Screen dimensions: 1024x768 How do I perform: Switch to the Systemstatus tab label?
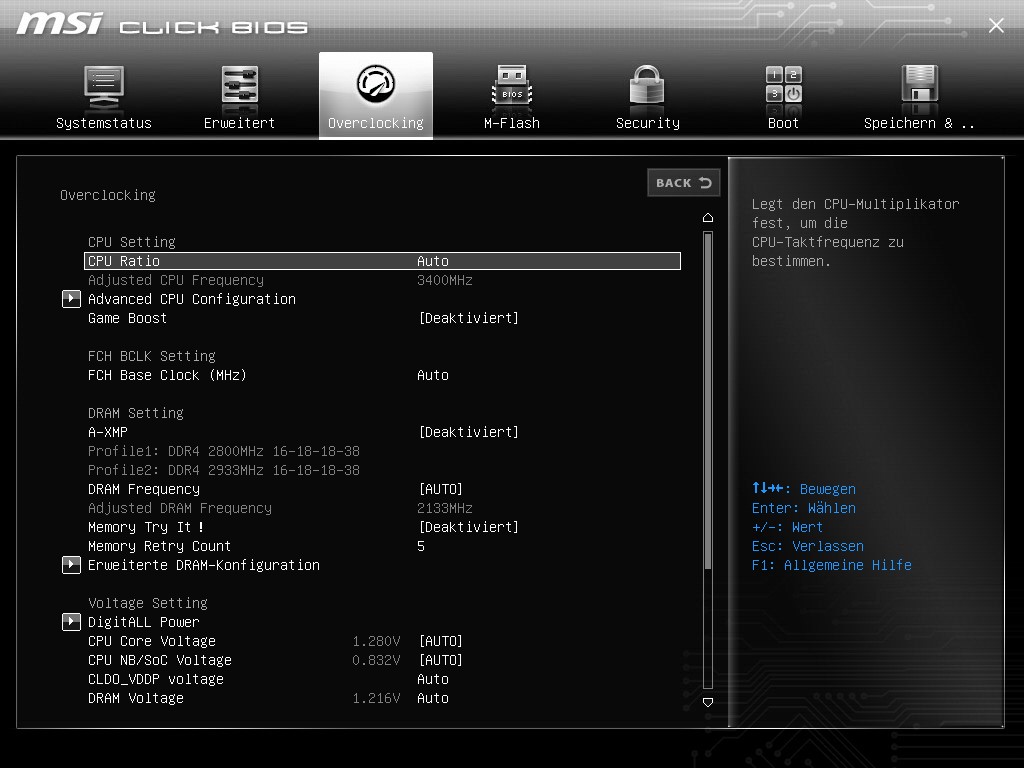[x=104, y=123]
